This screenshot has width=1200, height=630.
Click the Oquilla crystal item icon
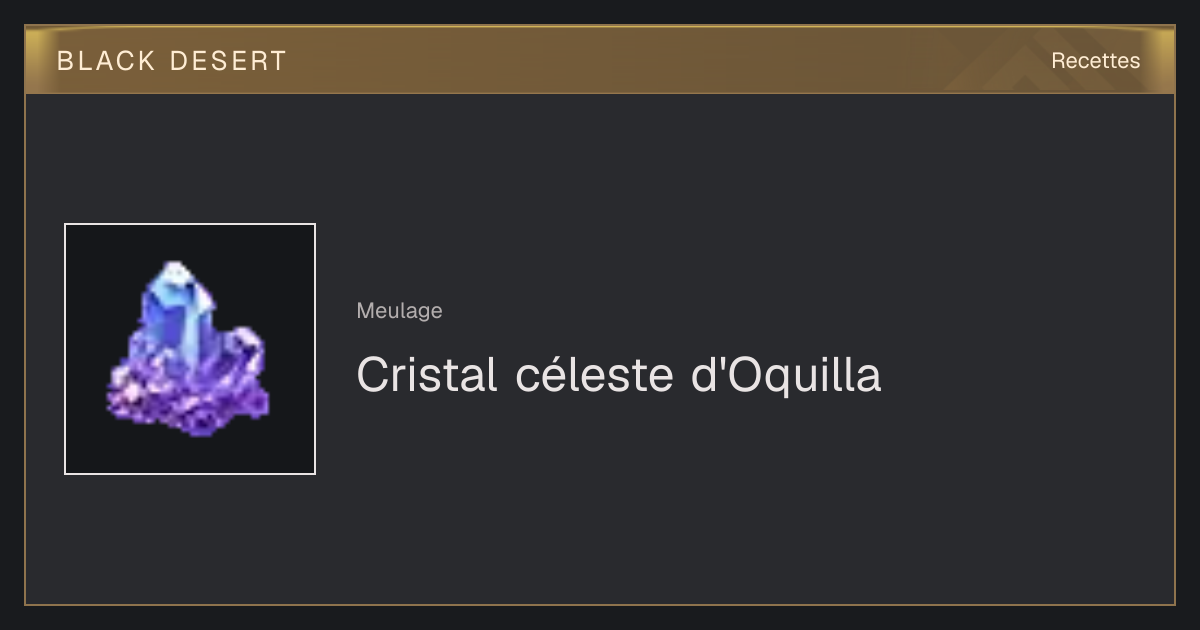click(x=189, y=350)
